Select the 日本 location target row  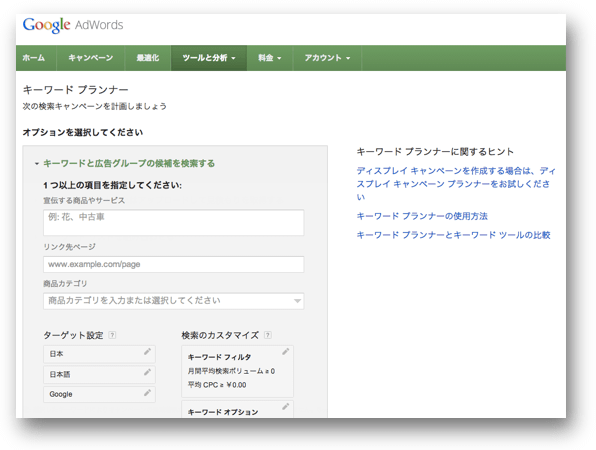tap(99, 354)
